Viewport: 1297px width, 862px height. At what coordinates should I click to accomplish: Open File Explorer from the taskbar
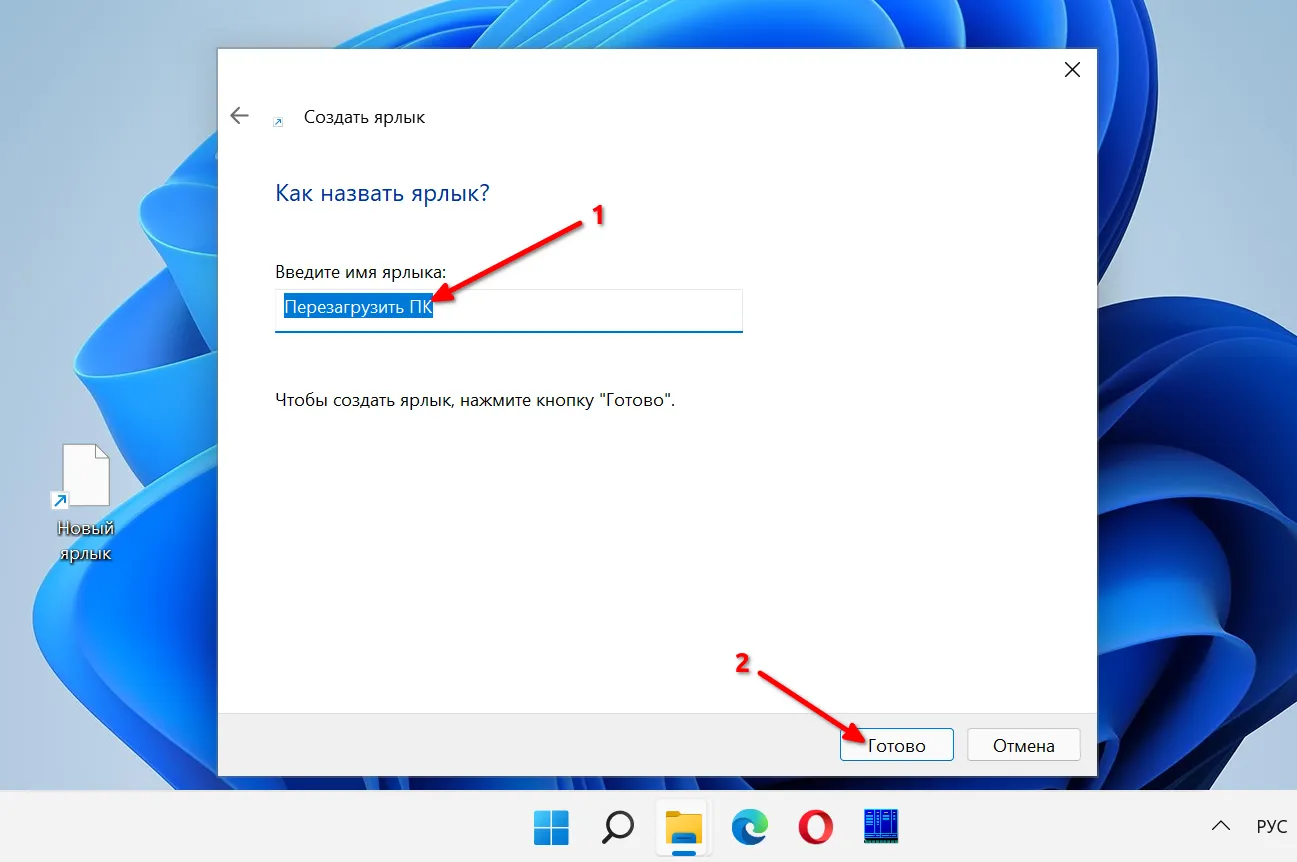coord(684,826)
